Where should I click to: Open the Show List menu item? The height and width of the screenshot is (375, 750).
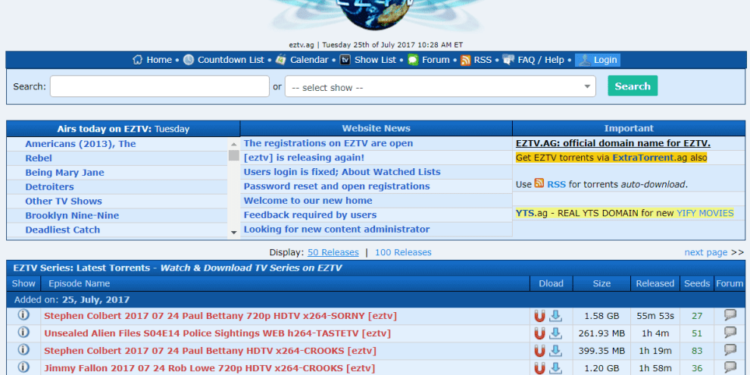[x=375, y=60]
